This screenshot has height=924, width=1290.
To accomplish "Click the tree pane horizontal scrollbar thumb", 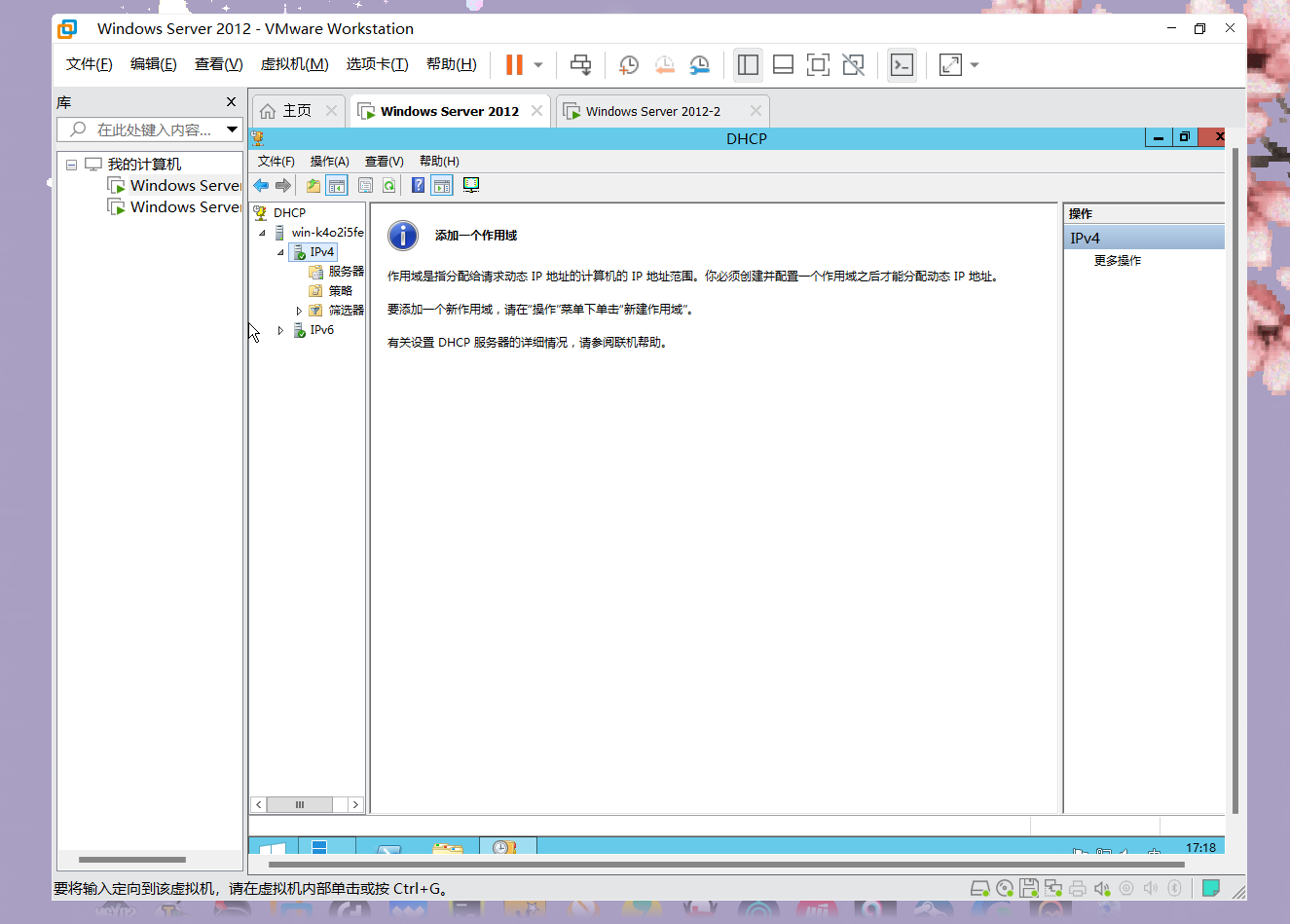I will (x=300, y=804).
